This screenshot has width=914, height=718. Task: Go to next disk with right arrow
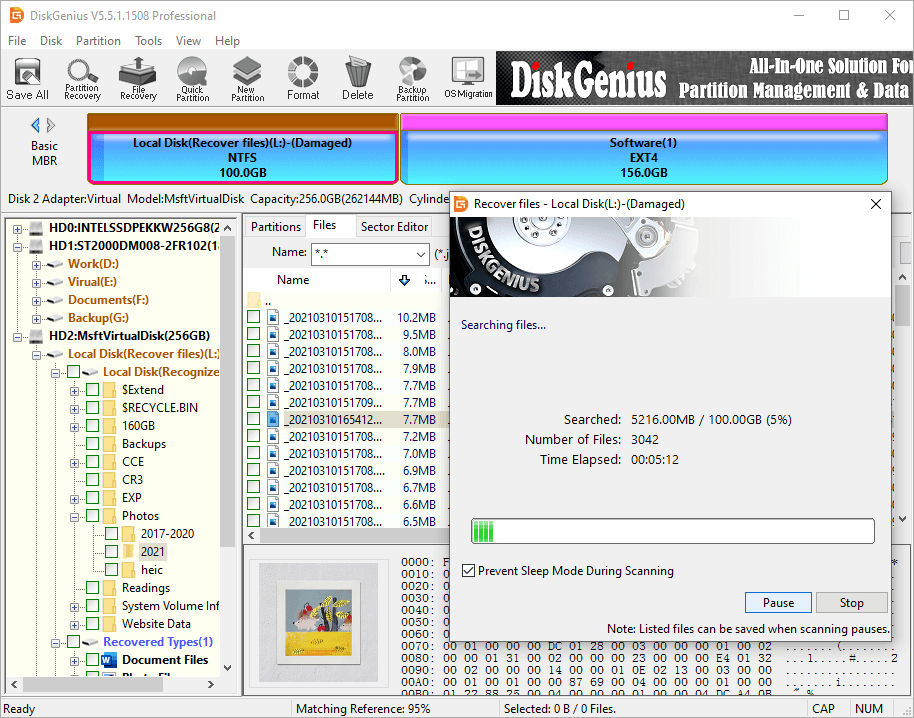click(x=51, y=125)
